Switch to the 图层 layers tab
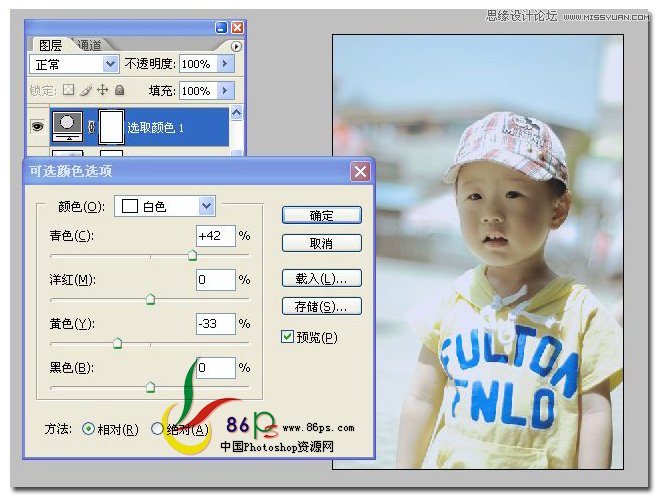660x500 pixels. (50, 45)
